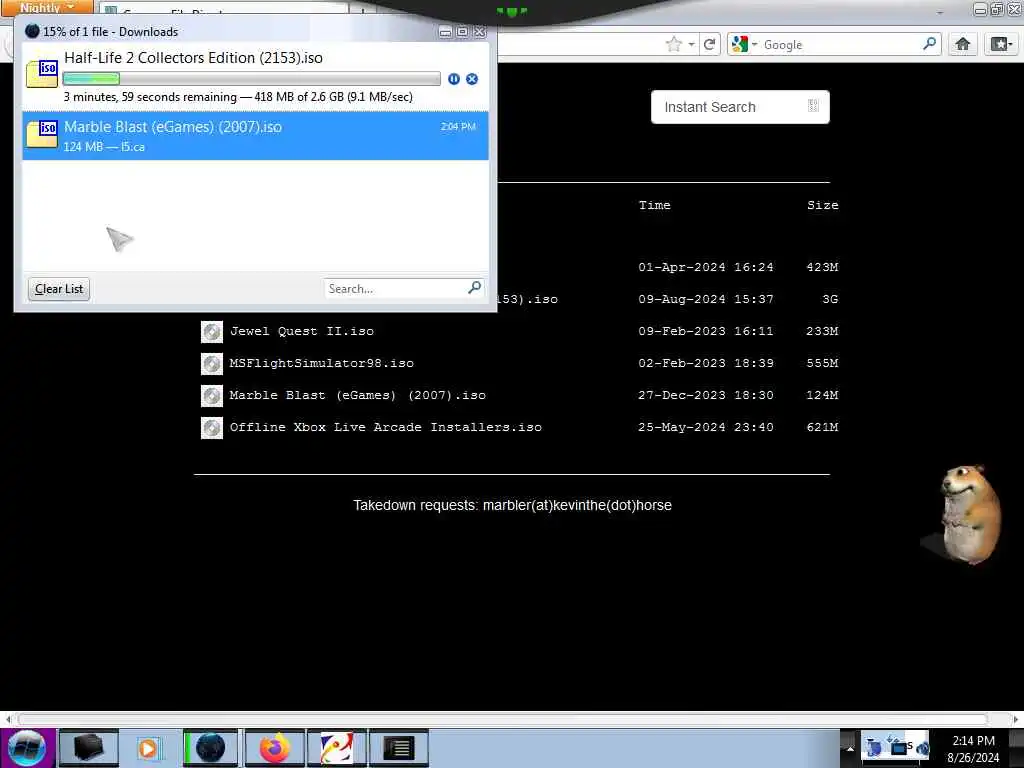Screen dimensions: 1024x768
Task: Open the tab list dropdown arrow
Action: (x=940, y=12)
